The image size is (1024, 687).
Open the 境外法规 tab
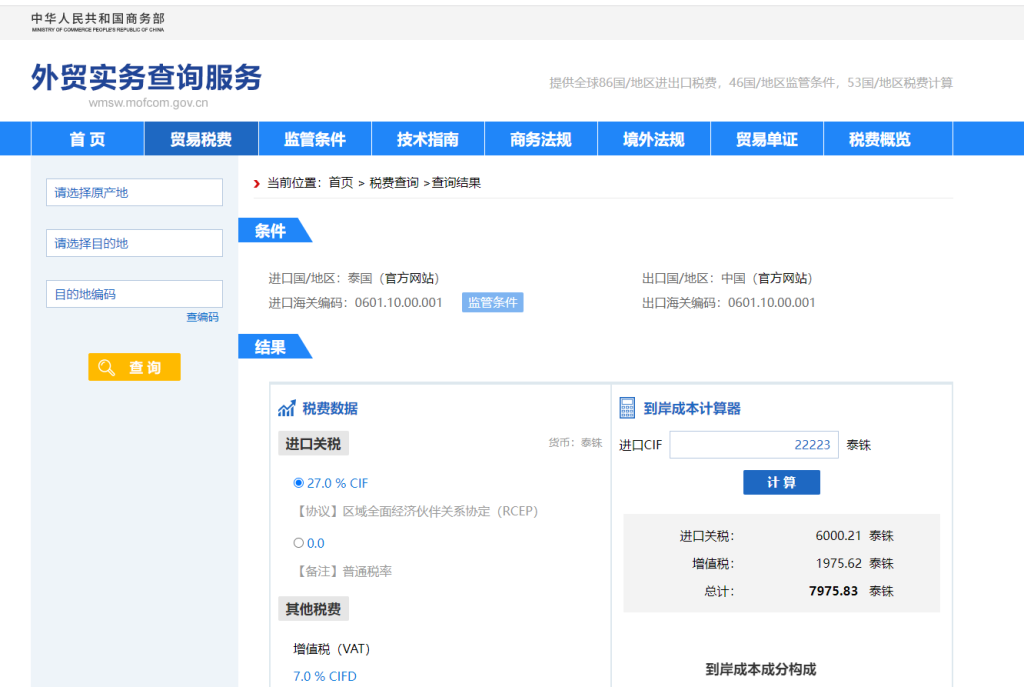(x=654, y=139)
